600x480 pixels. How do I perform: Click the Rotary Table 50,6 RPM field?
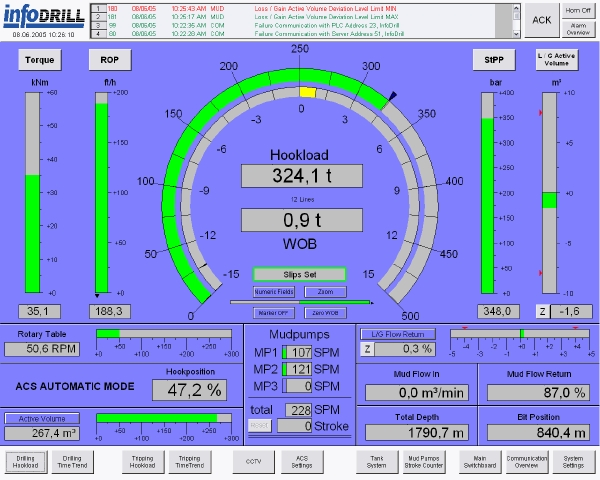click(x=42, y=349)
